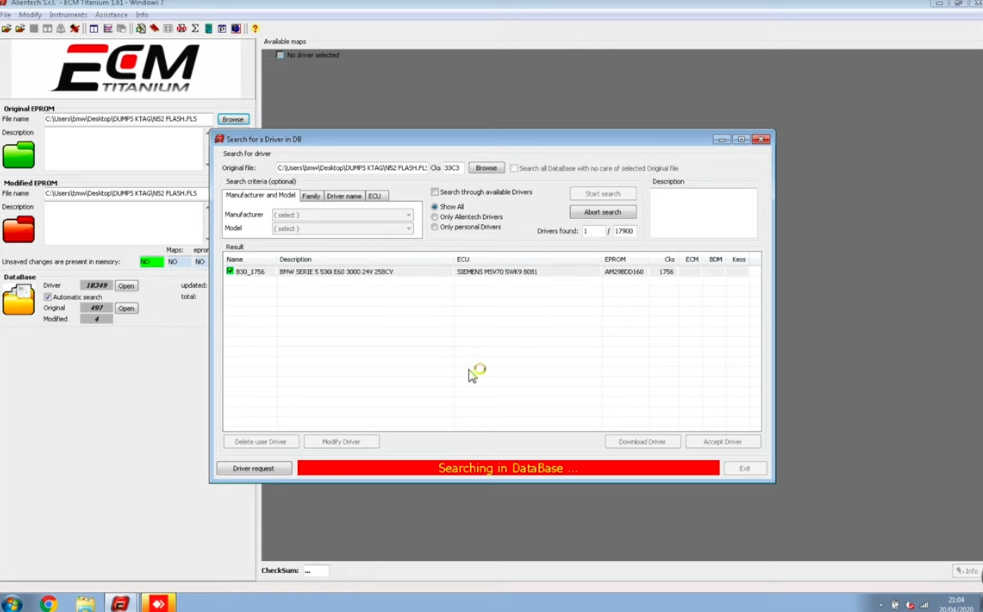Open the Instruments menu
Image resolution: width=983 pixels, height=612 pixels.
tap(68, 14)
